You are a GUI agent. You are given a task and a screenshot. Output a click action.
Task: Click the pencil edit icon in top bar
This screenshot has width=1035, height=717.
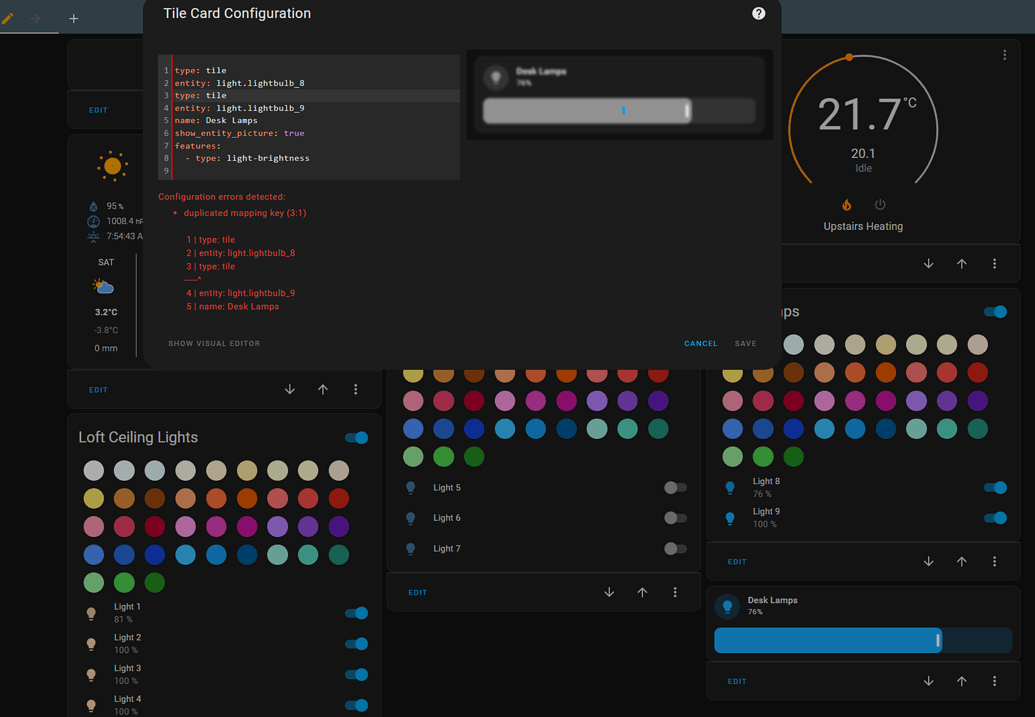click(8, 18)
